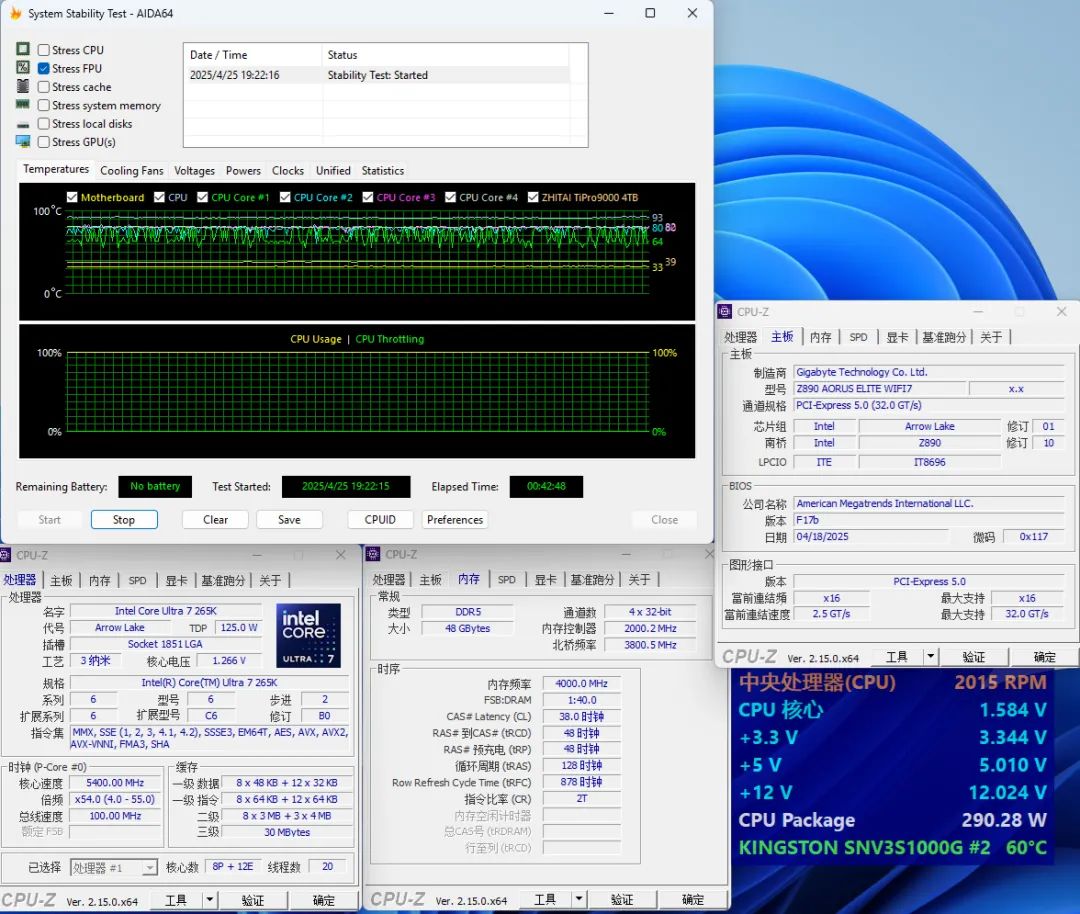Switch to the Voltages tab
This screenshot has width=1080, height=914.
(194, 170)
